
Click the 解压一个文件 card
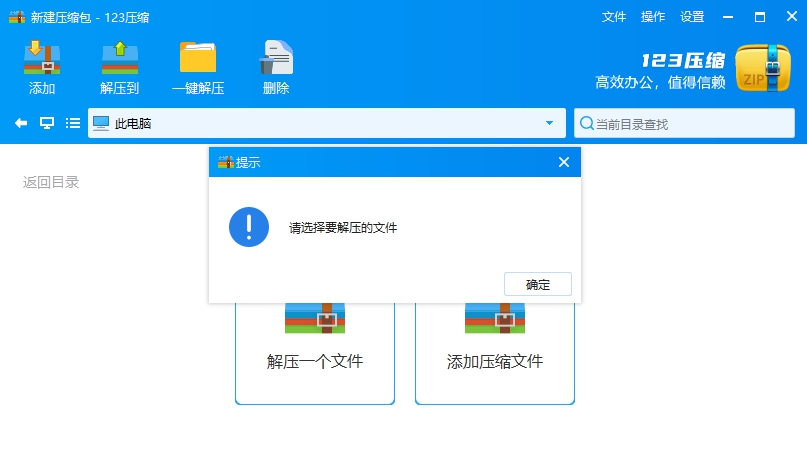(315, 353)
